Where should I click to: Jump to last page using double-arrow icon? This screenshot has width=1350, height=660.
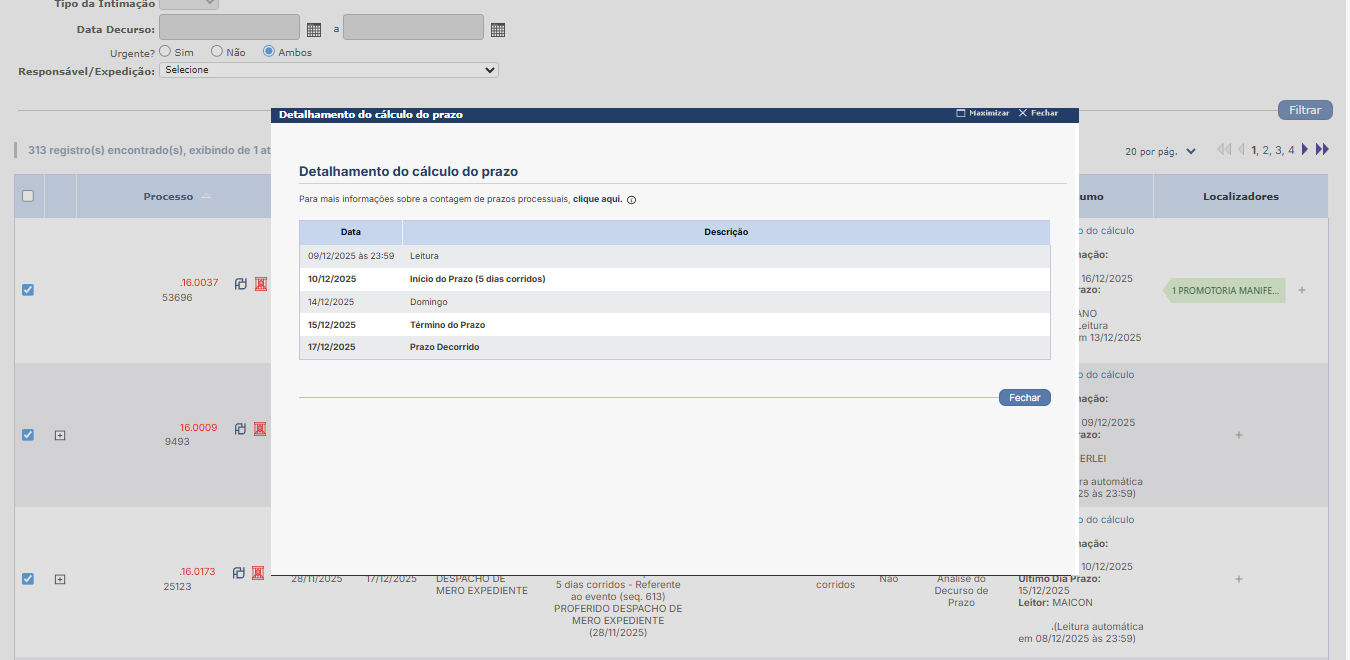tap(1324, 148)
